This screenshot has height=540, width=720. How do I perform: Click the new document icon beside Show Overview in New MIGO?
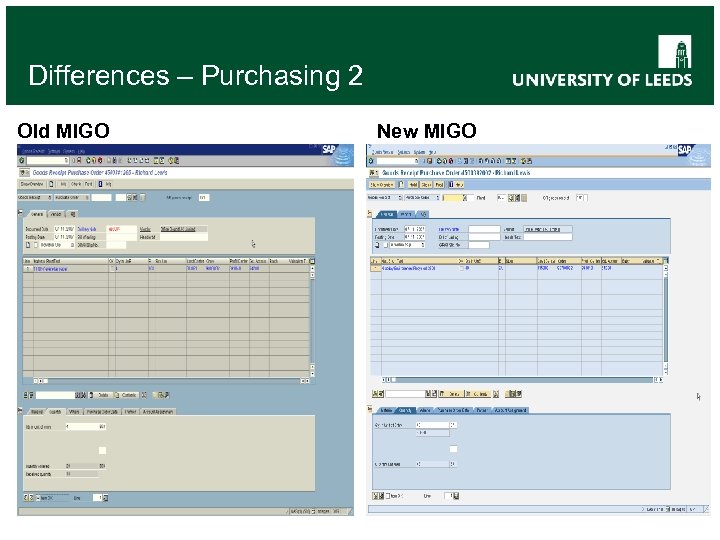point(401,185)
